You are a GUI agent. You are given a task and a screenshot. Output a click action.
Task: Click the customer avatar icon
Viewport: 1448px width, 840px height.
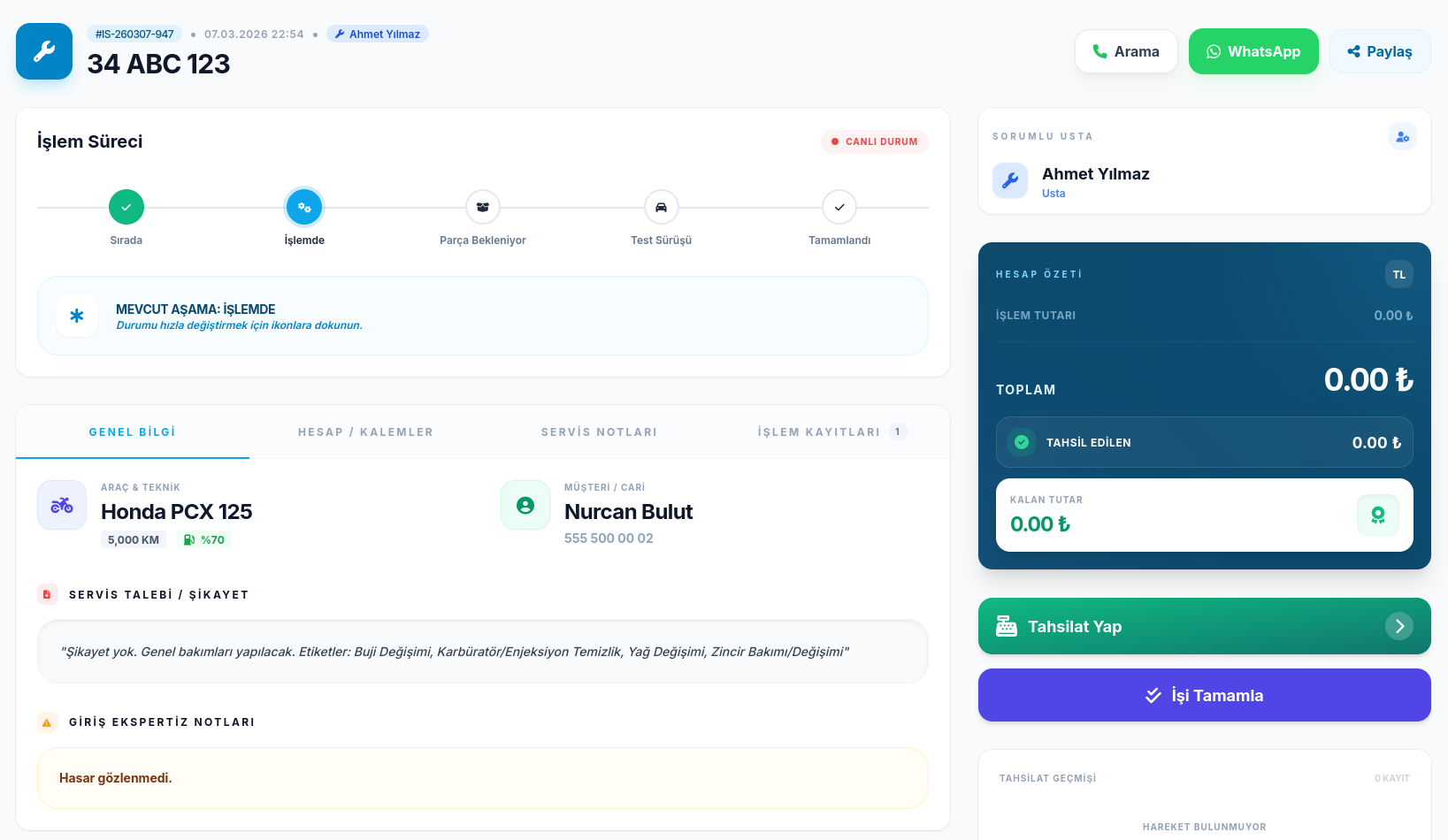[525, 505]
